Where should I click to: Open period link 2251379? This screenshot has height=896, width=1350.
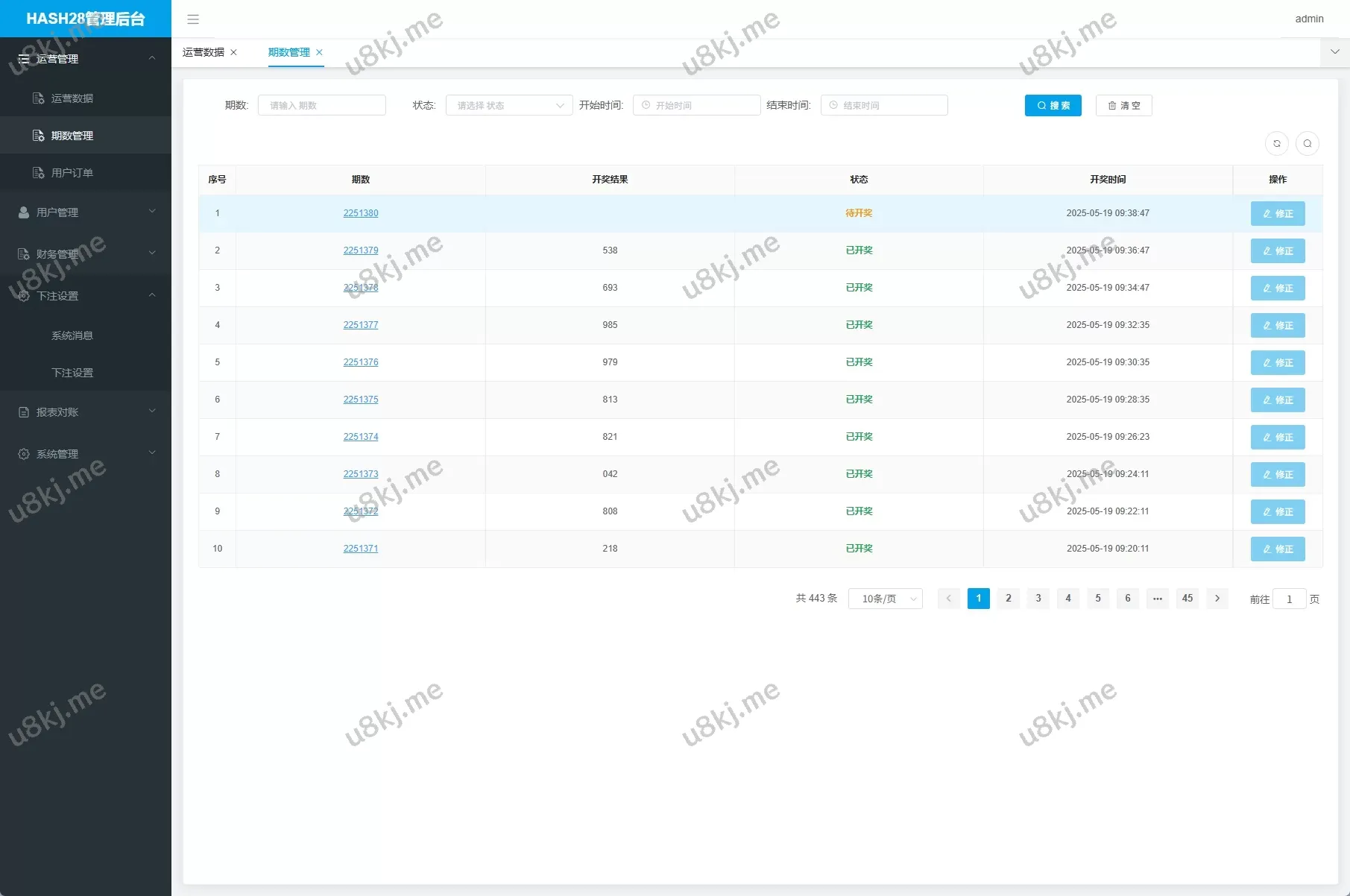coord(361,250)
